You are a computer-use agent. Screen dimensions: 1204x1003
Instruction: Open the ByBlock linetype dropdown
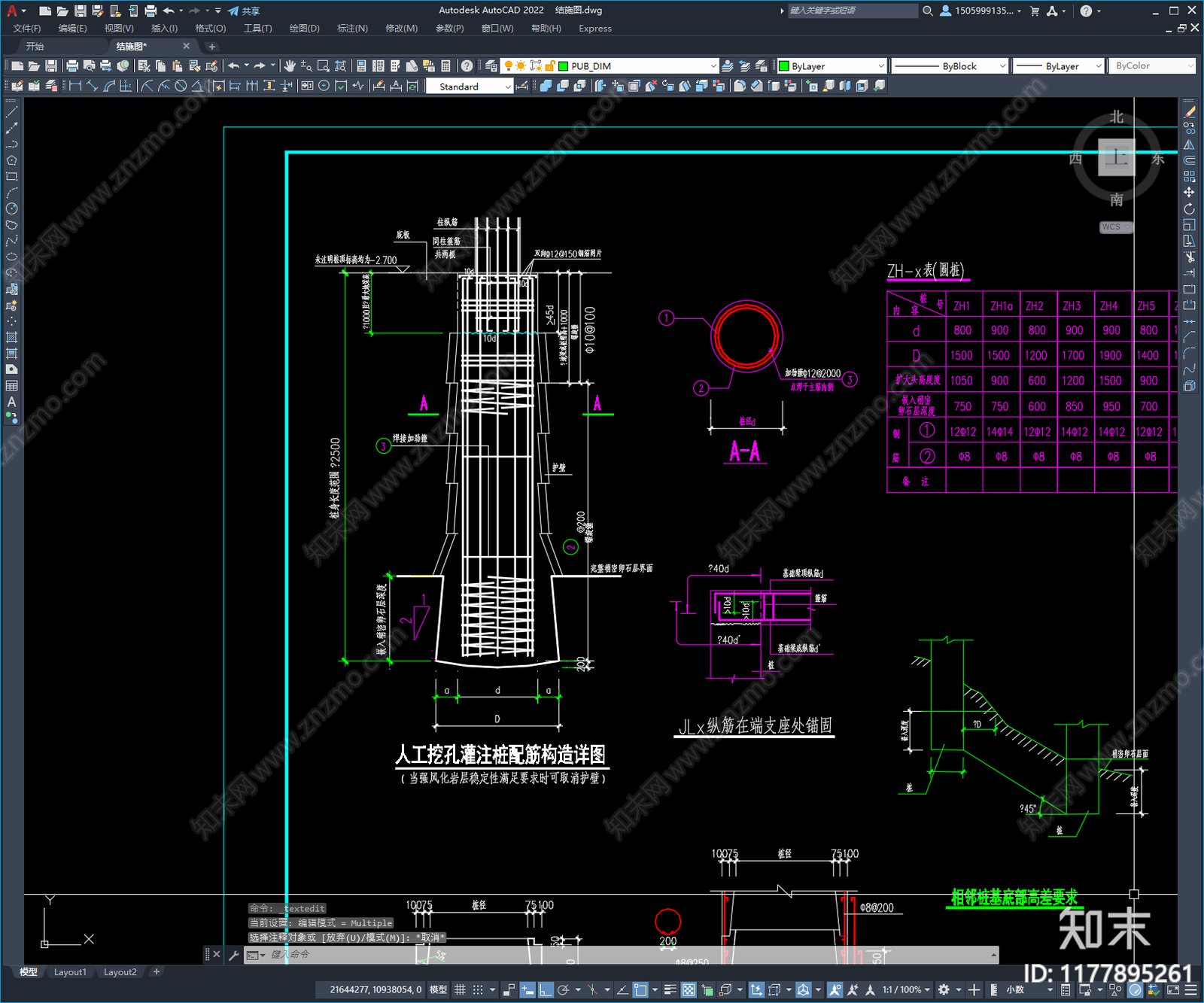pyautogui.click(x=949, y=66)
